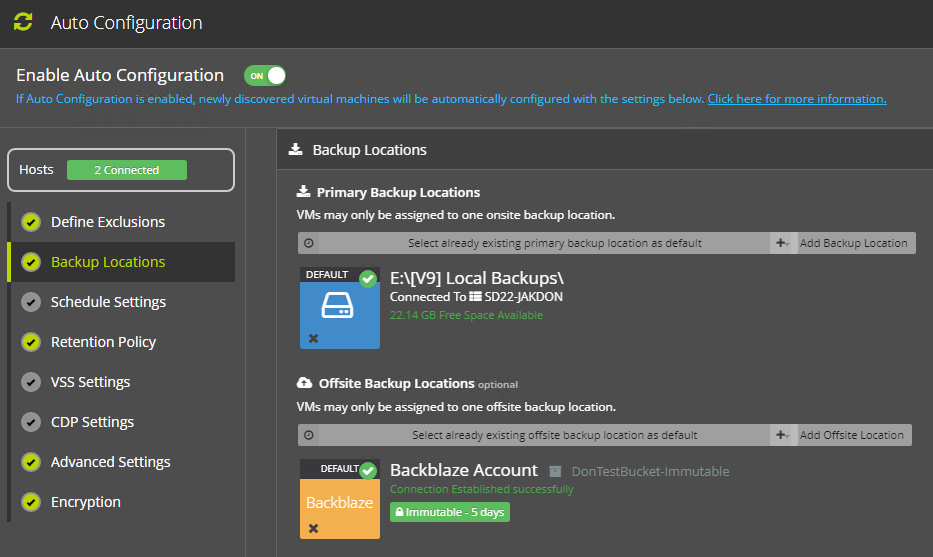Click the download icon in Backup Locations header
Image resolution: width=933 pixels, height=557 pixels.
point(296,149)
